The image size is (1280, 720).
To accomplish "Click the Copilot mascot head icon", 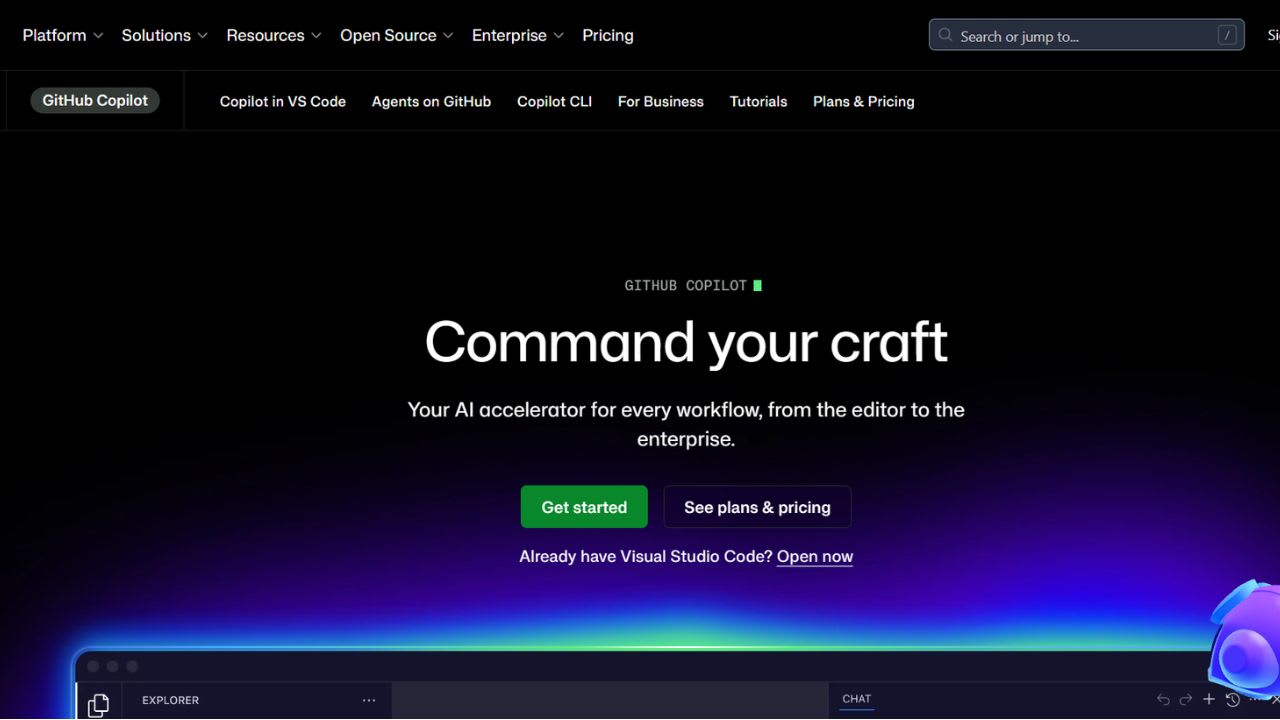I will [x=1245, y=640].
